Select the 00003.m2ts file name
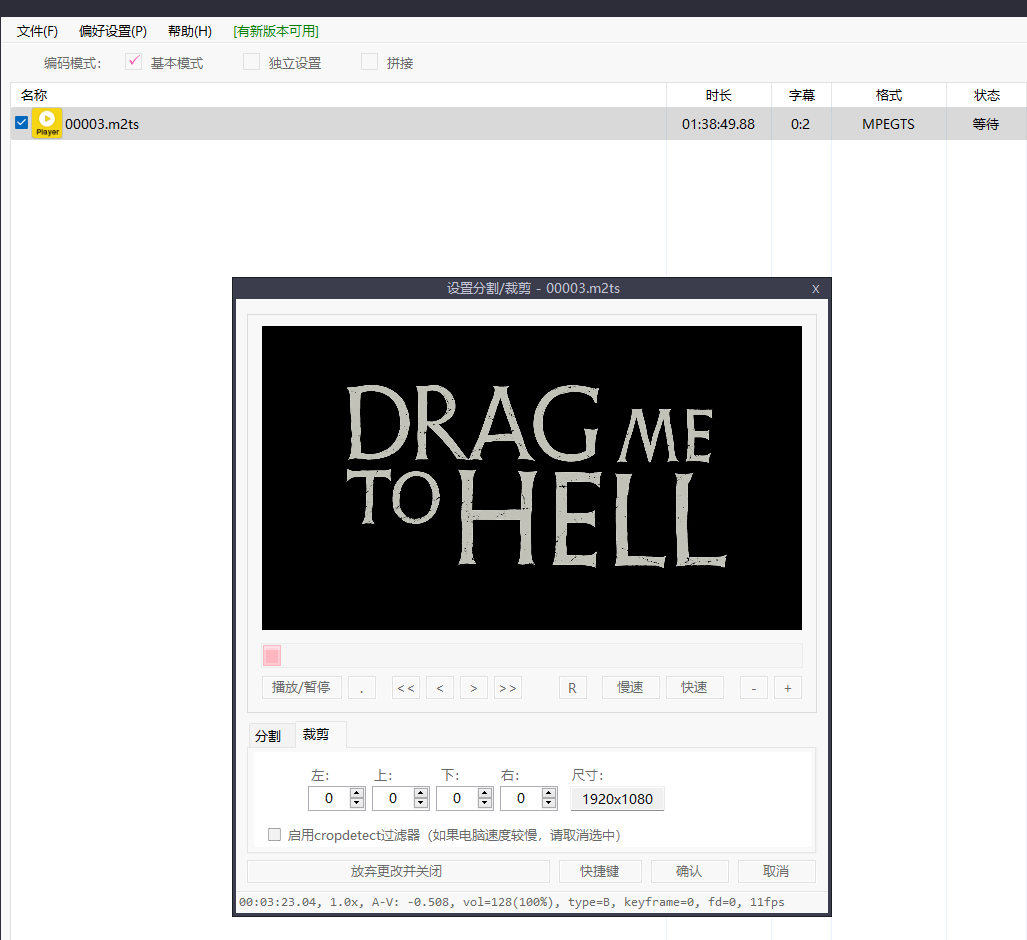 click(x=102, y=124)
